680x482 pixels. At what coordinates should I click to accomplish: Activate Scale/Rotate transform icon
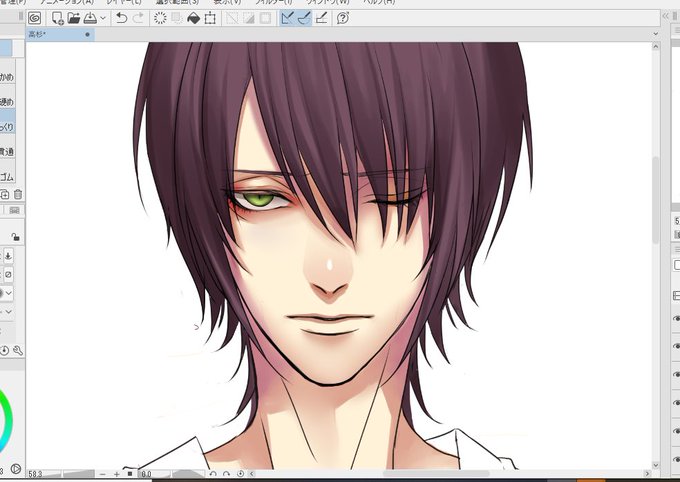pos(210,18)
